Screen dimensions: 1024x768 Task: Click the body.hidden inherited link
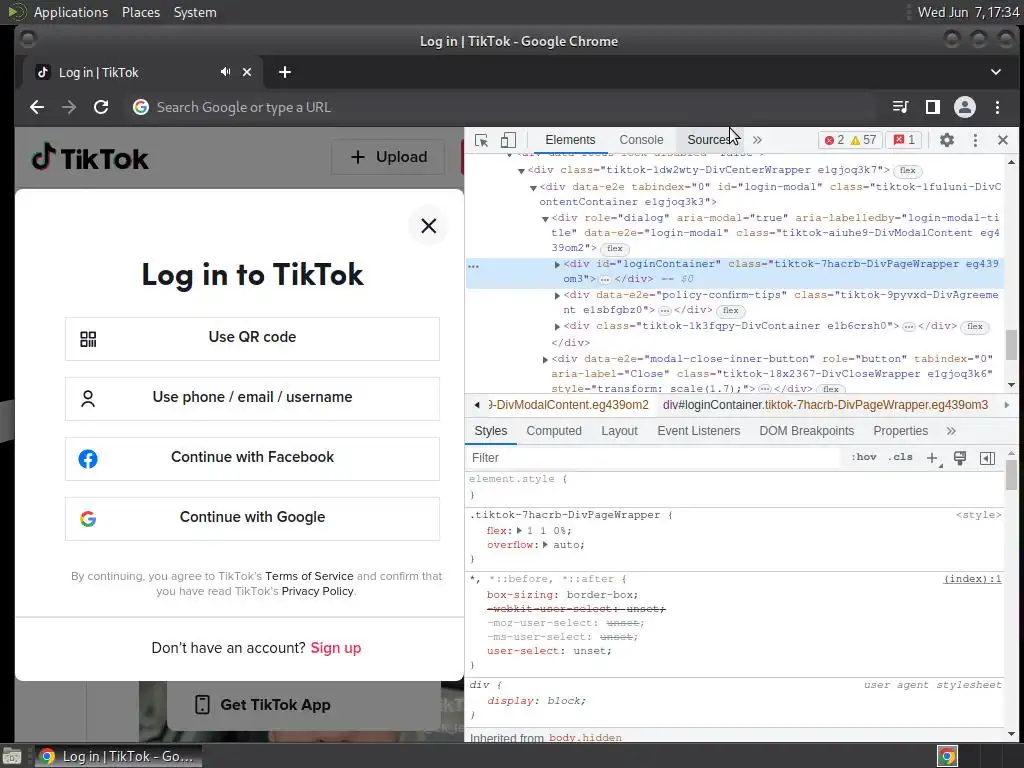click(585, 738)
